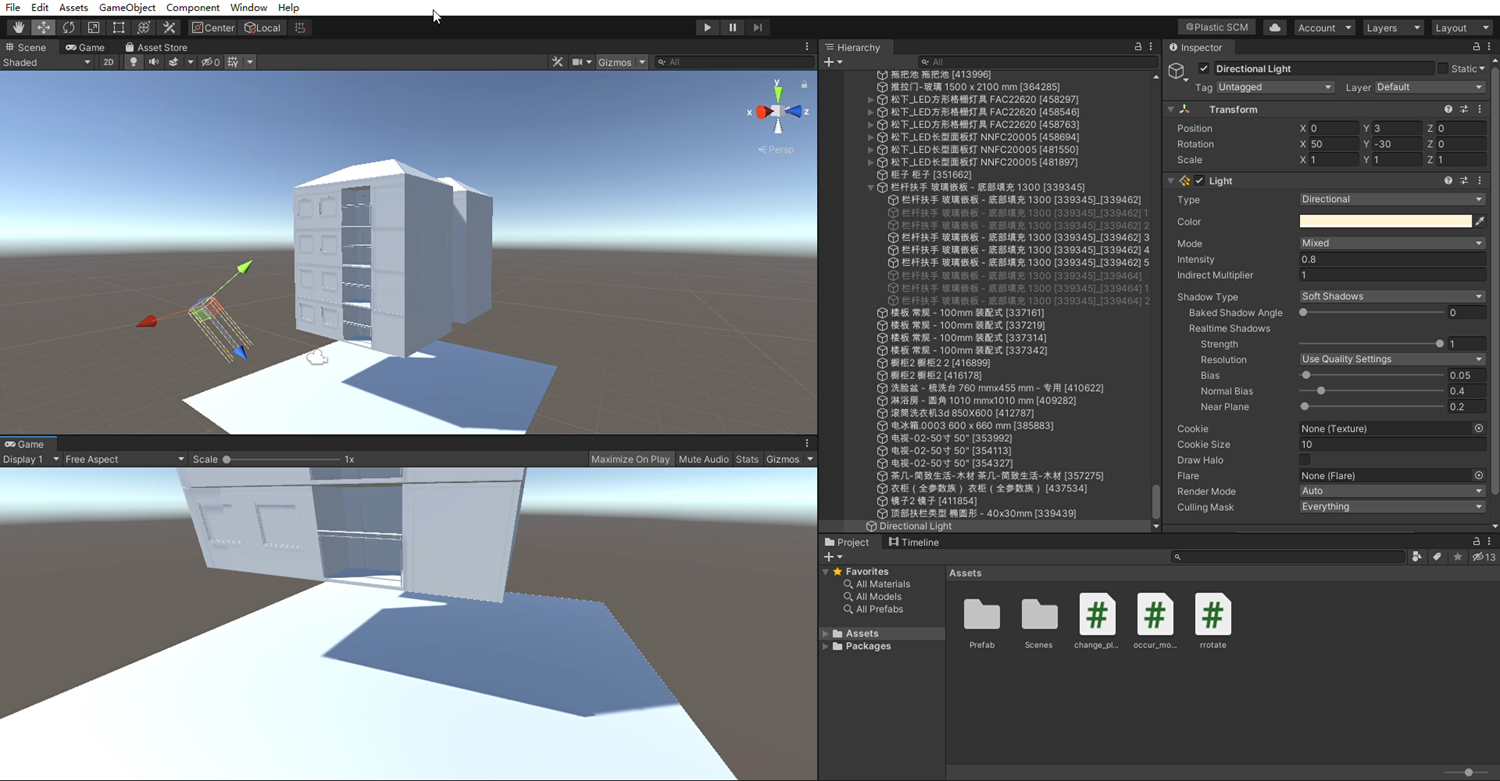
Task: Click the scene orientation gizmo
Action: pos(778,112)
